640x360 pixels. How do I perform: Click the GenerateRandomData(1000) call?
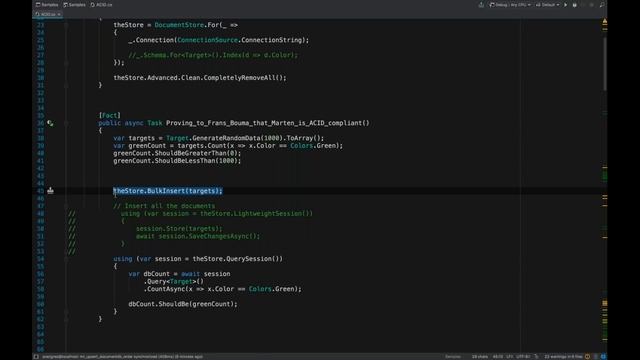238,138
